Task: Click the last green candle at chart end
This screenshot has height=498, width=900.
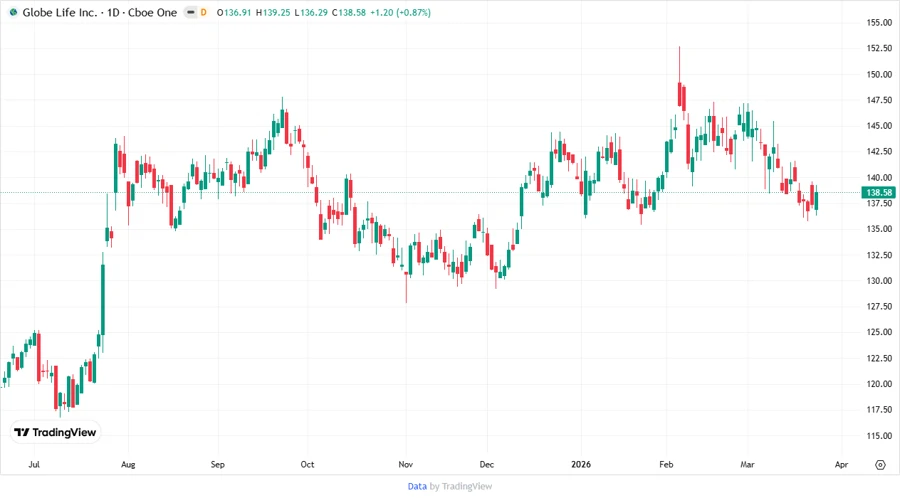Action: 816,201
